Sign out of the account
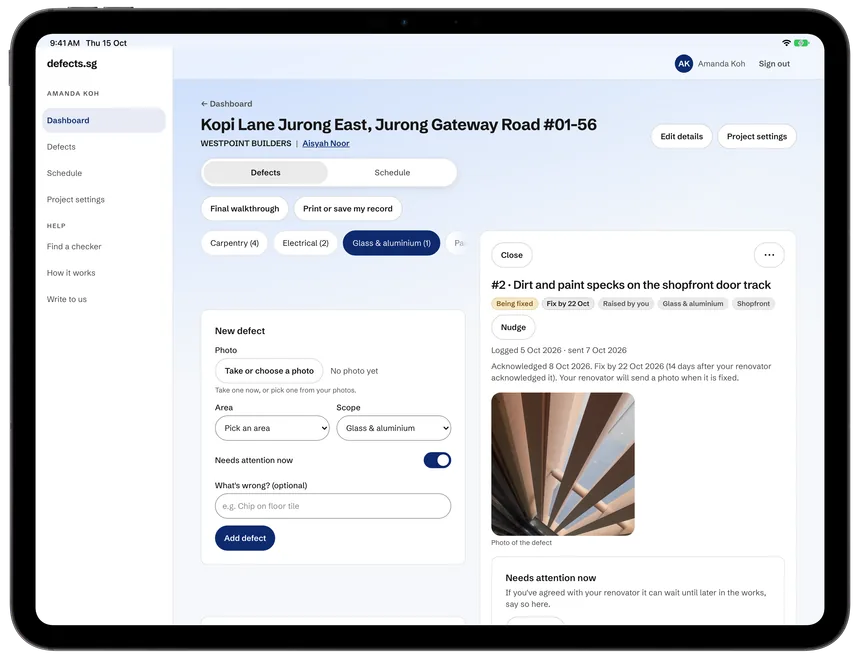Screen dimensions: 860x659 tap(774, 64)
